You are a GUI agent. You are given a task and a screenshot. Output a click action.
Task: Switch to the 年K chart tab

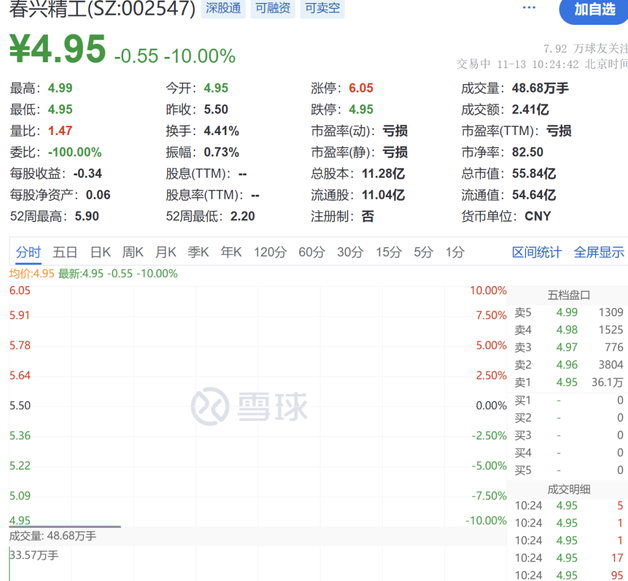click(x=231, y=252)
